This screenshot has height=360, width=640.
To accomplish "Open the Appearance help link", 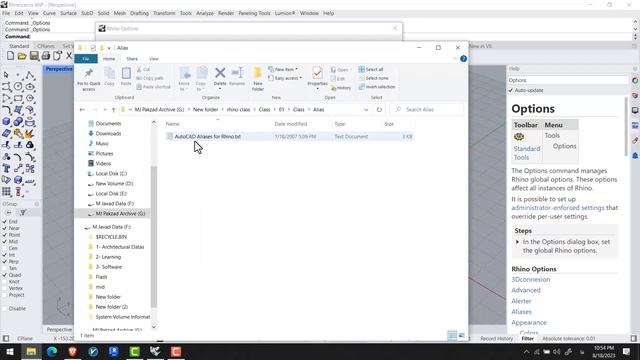I will (x=529, y=322).
